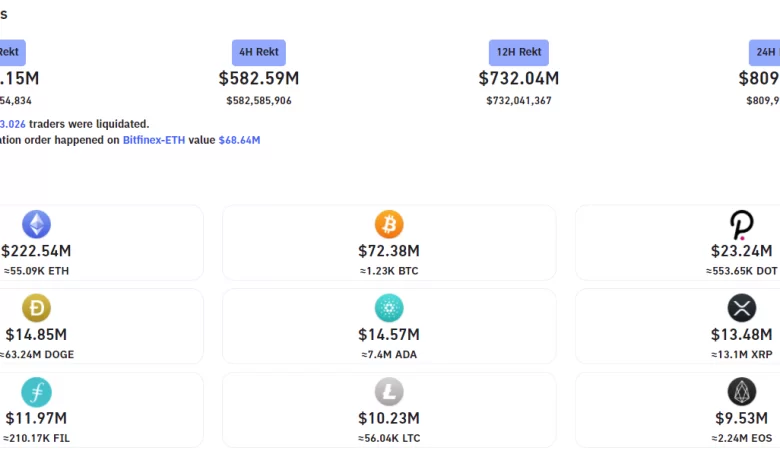Click the Filecoin icon
The width and height of the screenshot is (780, 470).
tap(37, 392)
